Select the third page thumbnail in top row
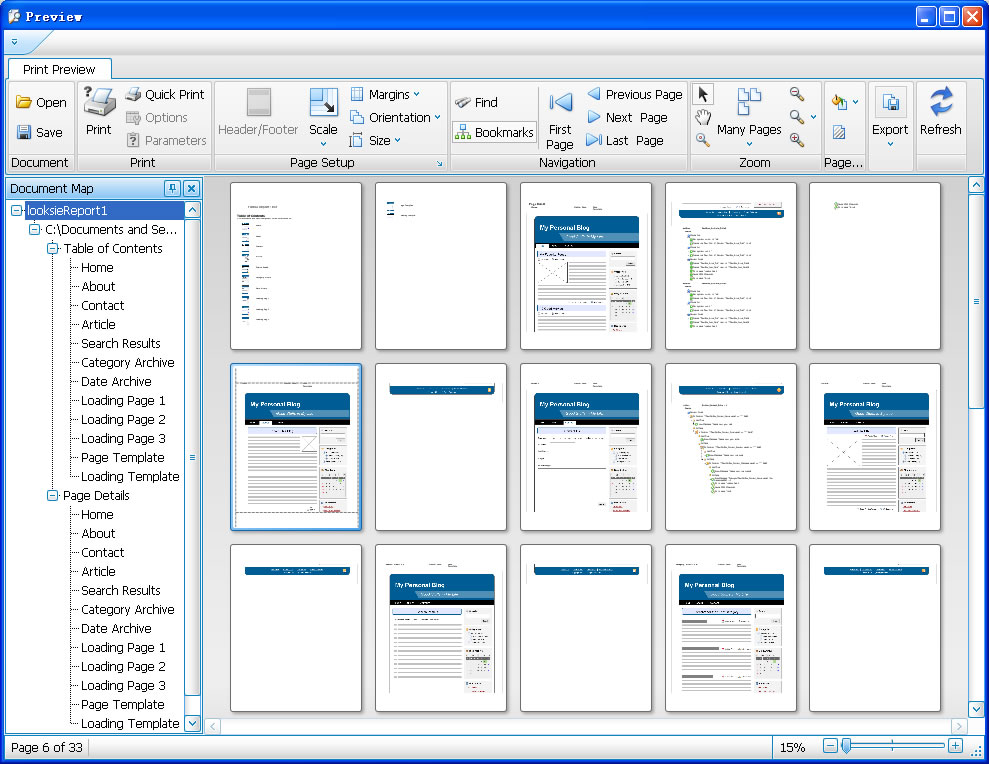Viewport: 989px width, 764px height. [x=586, y=265]
